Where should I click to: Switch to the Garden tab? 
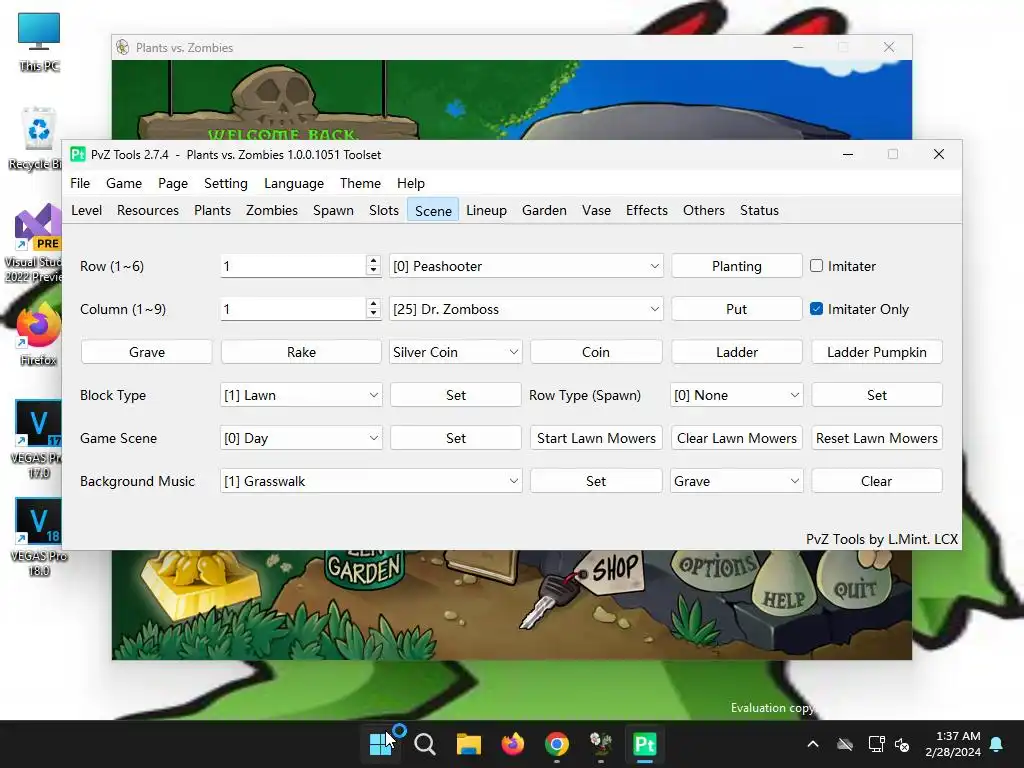pos(544,210)
